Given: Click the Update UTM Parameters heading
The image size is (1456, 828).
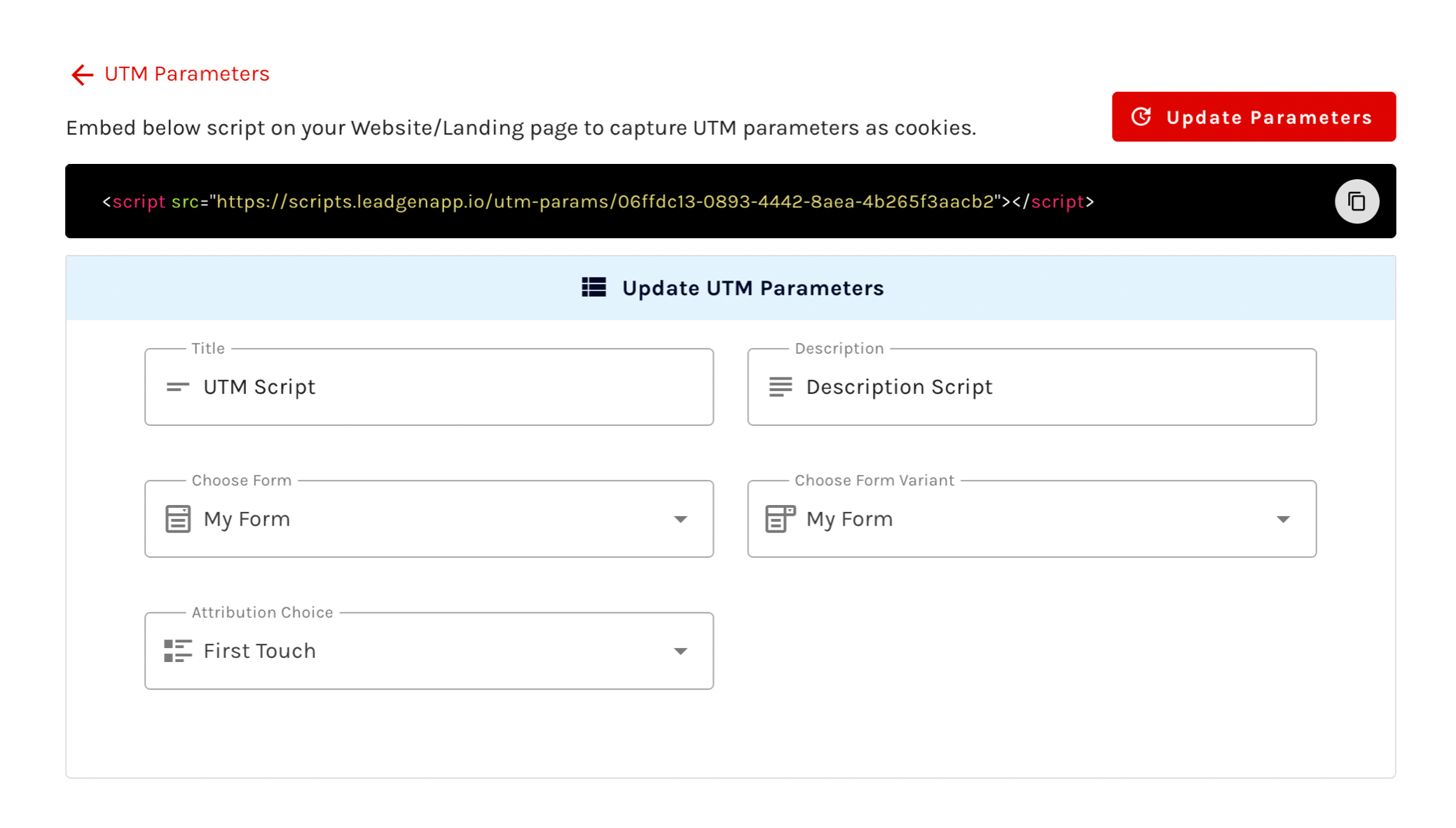Looking at the screenshot, I should [x=753, y=288].
